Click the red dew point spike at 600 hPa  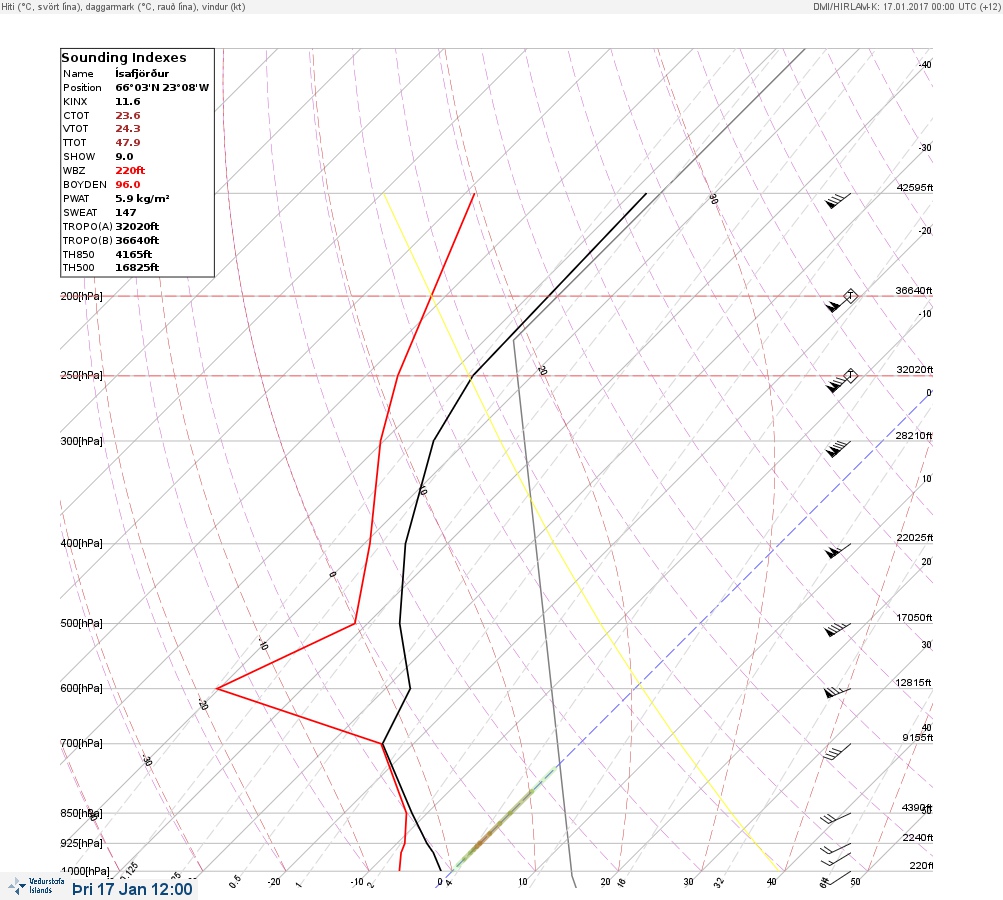pos(219,688)
